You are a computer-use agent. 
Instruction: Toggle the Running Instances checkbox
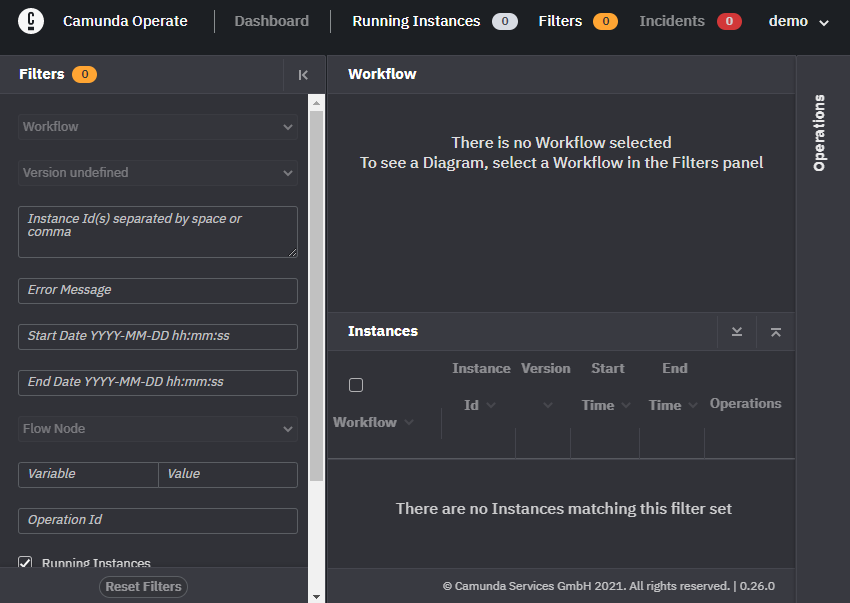click(x=25, y=562)
